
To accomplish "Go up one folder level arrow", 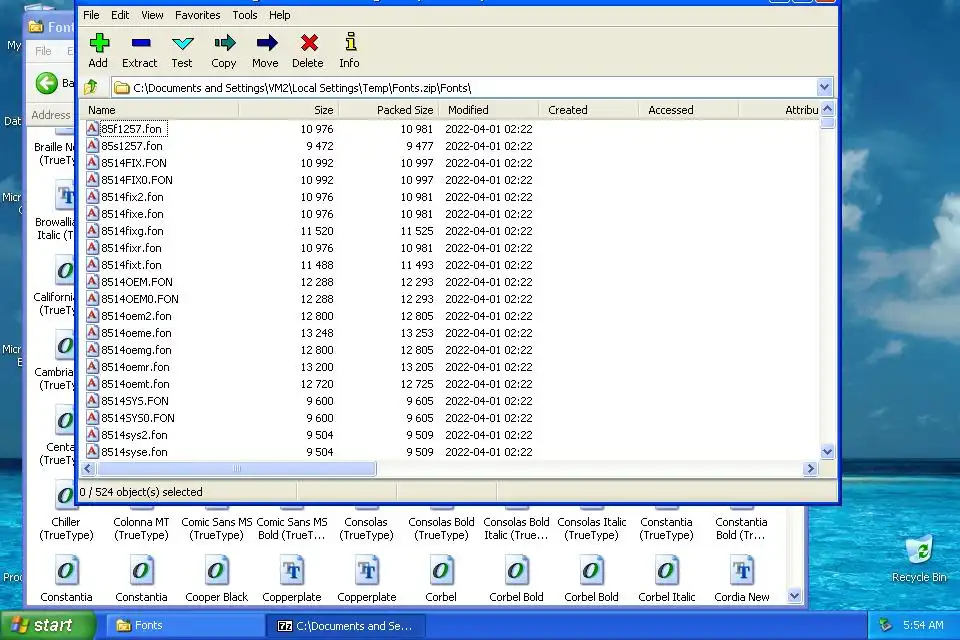I will pyautogui.click(x=91, y=88).
